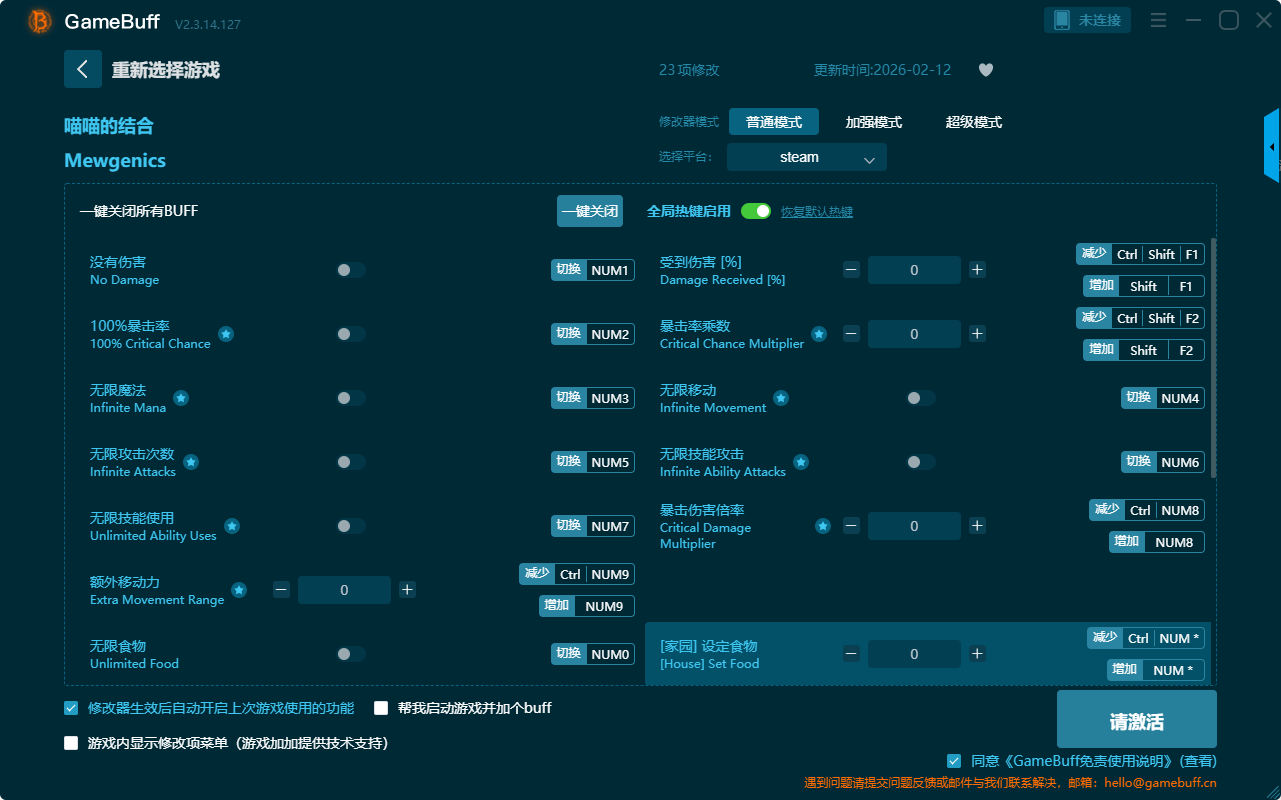Screen dimensions: 1281x800
Task: Click star icon next to Infinite Mana
Action: pyautogui.click(x=181, y=398)
